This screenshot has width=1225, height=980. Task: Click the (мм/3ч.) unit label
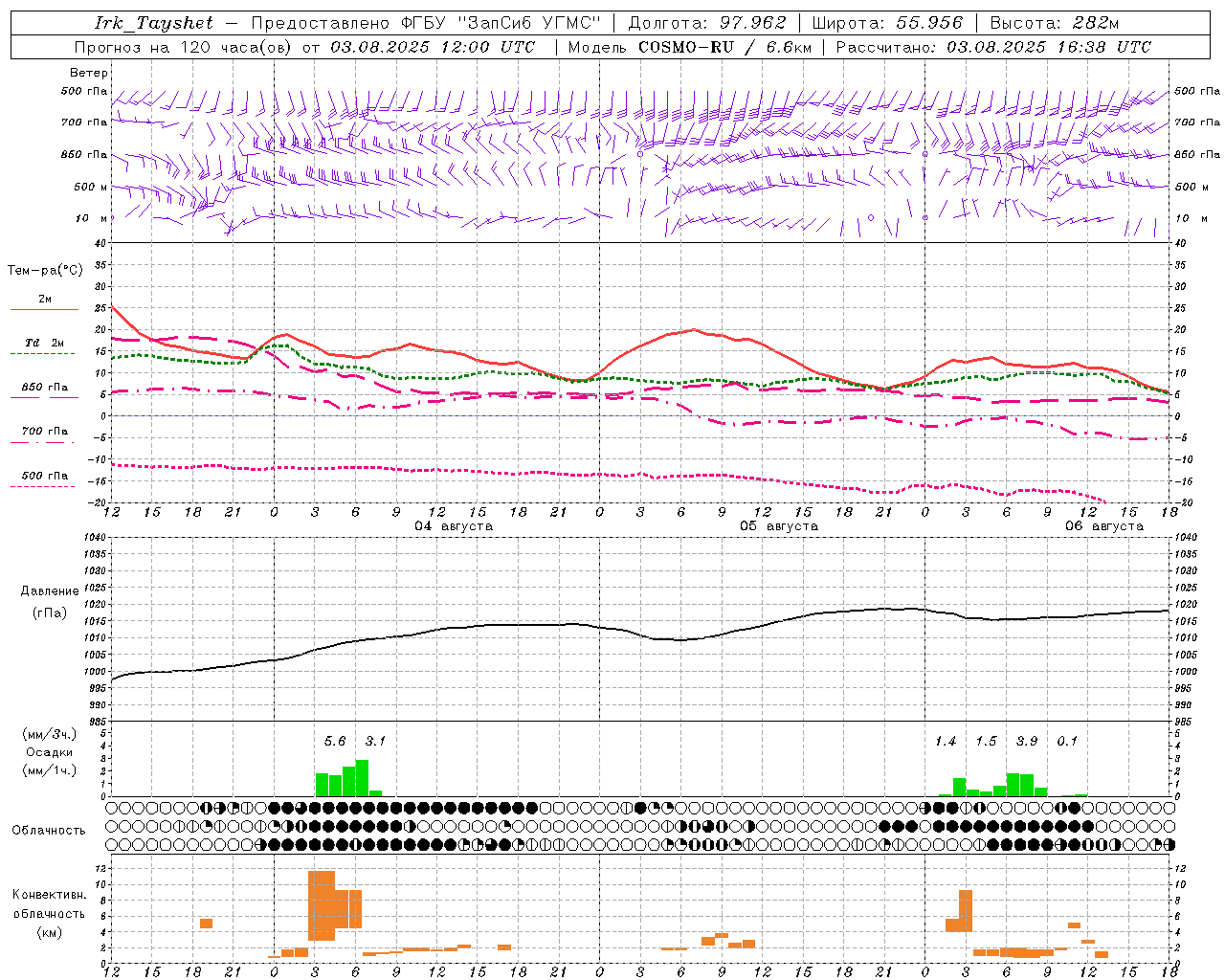point(49,734)
